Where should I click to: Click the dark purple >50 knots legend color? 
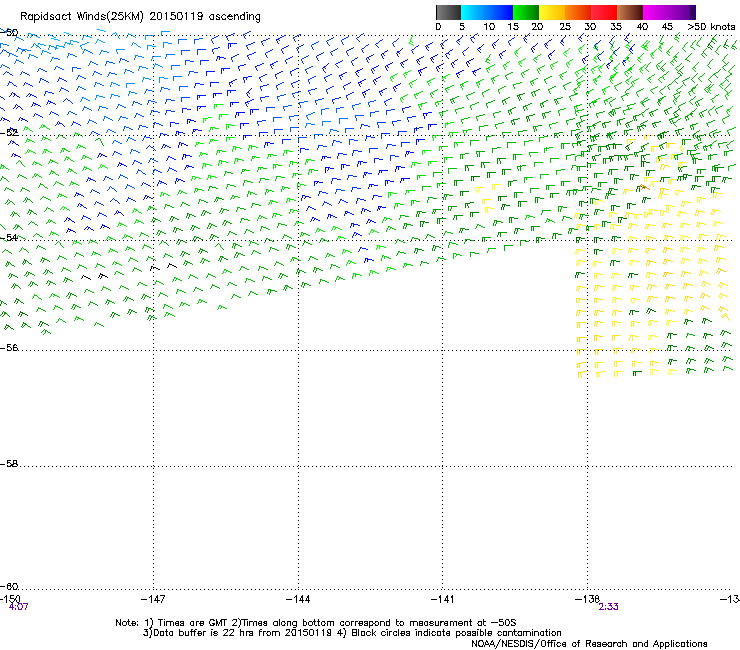coord(693,12)
